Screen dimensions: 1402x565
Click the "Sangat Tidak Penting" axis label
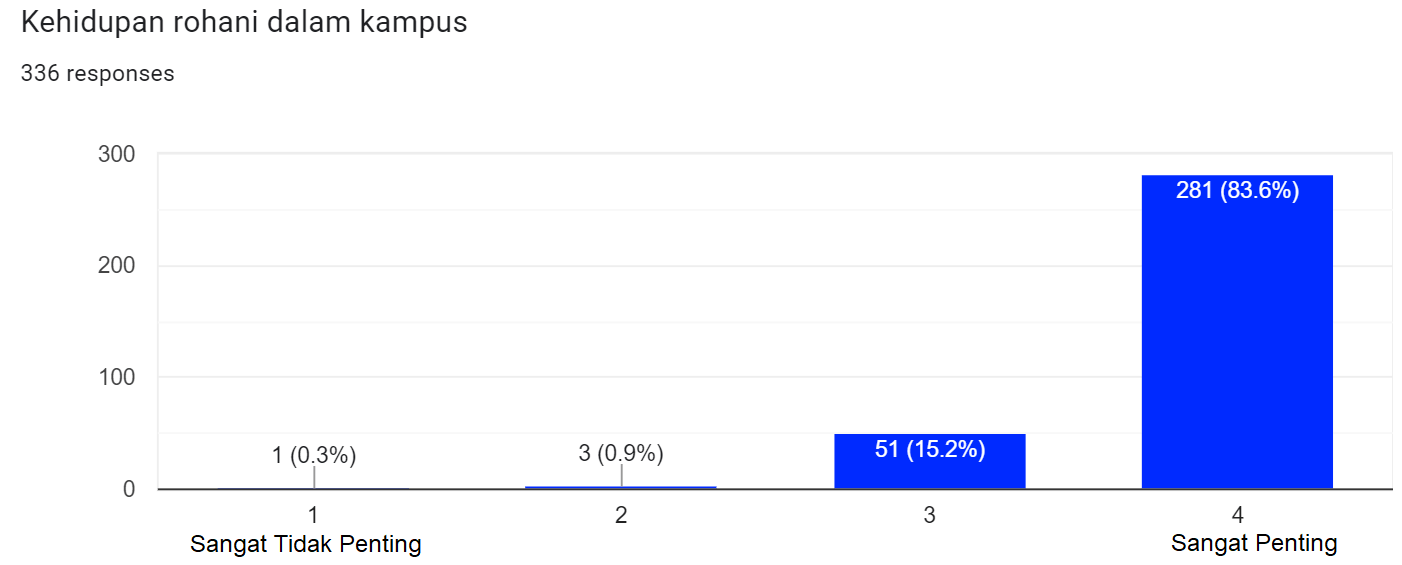tap(306, 545)
